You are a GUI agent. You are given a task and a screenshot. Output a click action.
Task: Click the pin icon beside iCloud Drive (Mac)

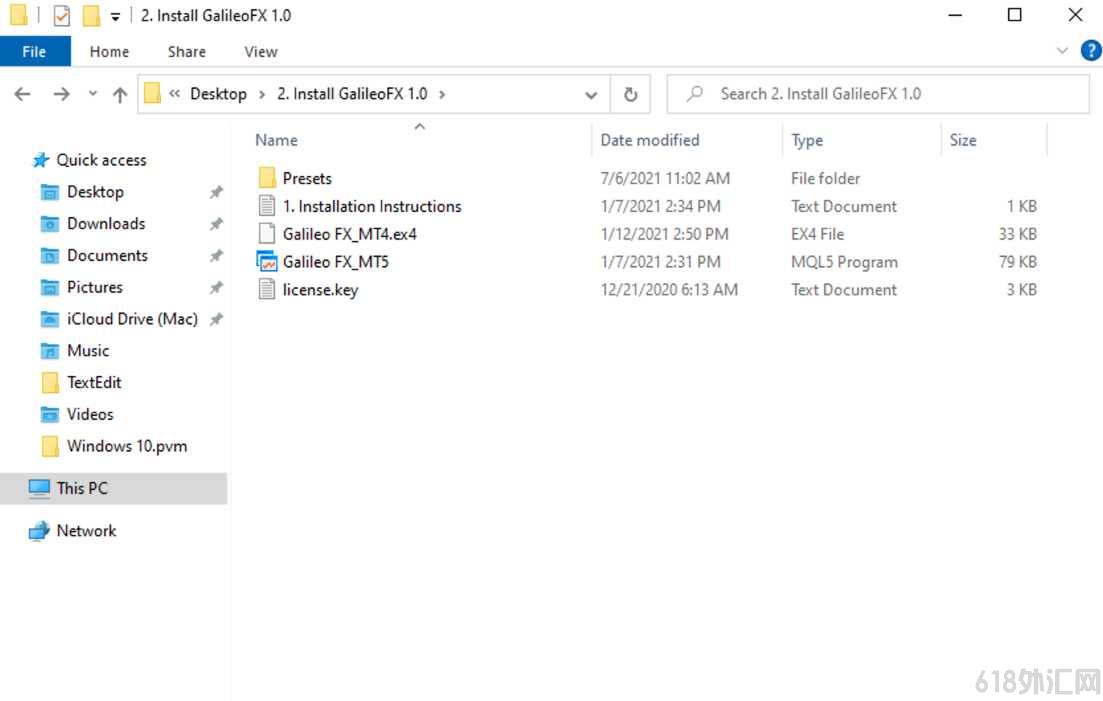[216, 319]
